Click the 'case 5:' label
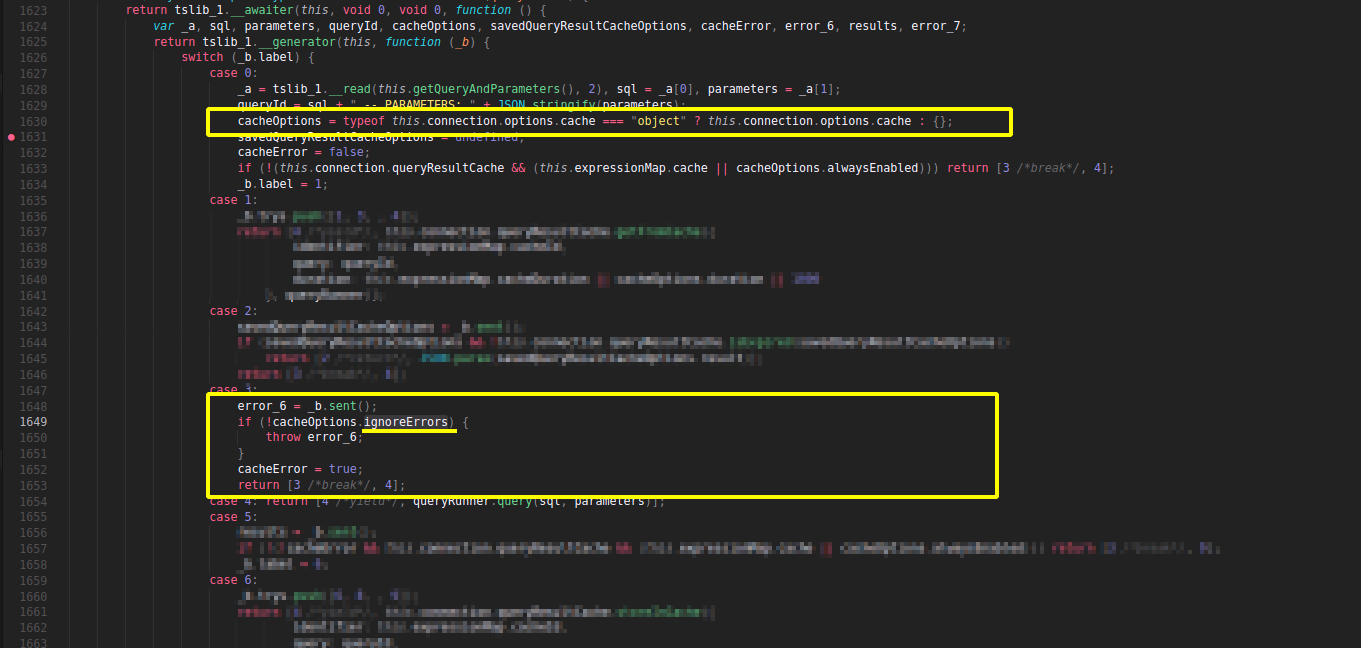Image resolution: width=1361 pixels, height=648 pixels. [x=233, y=517]
